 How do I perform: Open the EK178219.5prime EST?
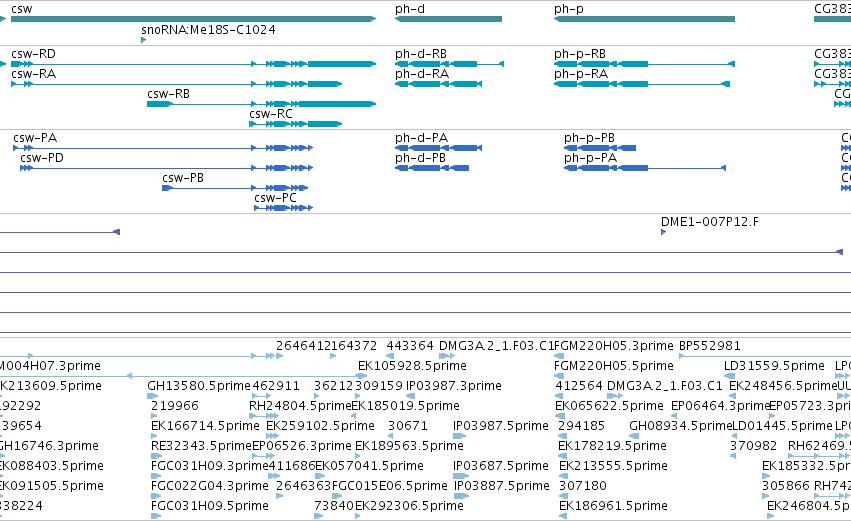612,446
